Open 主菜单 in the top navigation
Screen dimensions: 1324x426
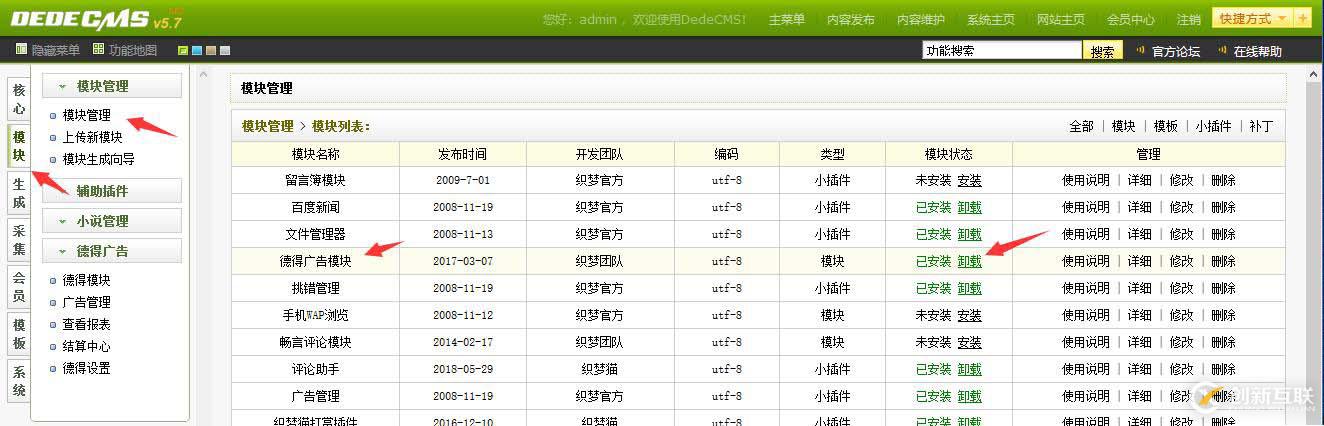pyautogui.click(x=786, y=19)
